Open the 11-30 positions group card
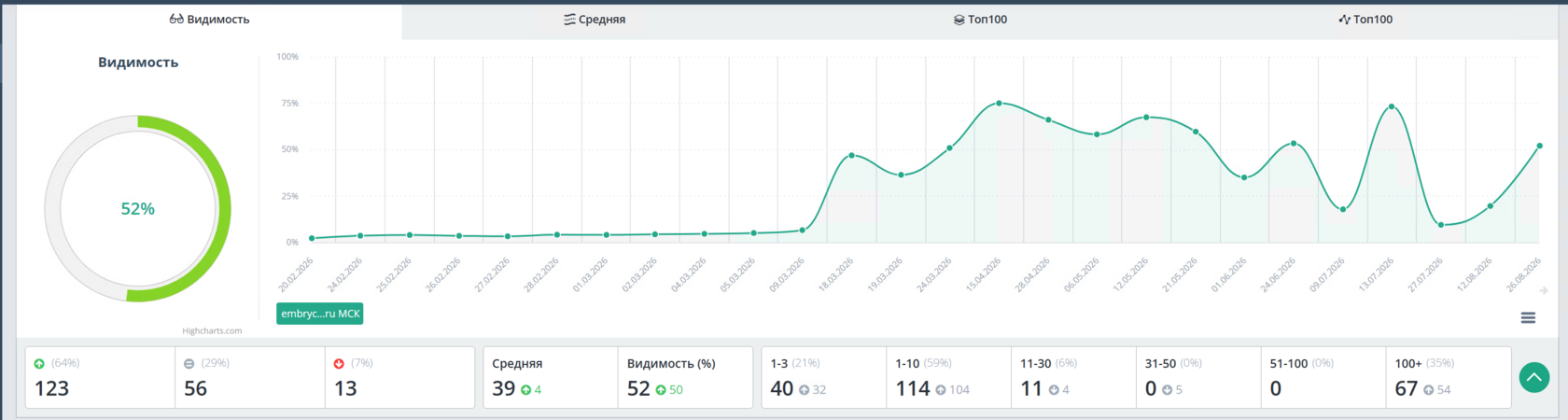 (1073, 377)
